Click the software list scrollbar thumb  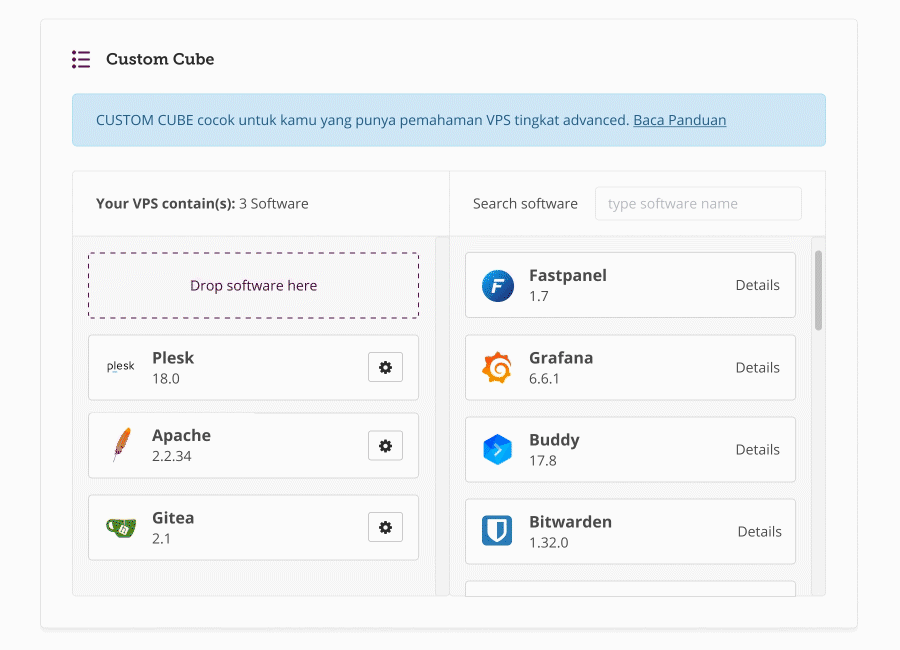point(818,291)
